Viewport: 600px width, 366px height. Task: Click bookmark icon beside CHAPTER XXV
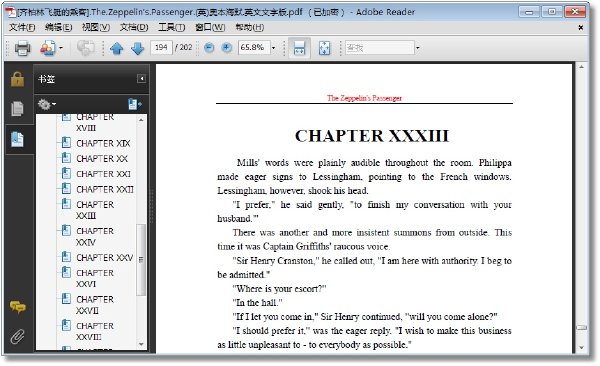[66, 257]
